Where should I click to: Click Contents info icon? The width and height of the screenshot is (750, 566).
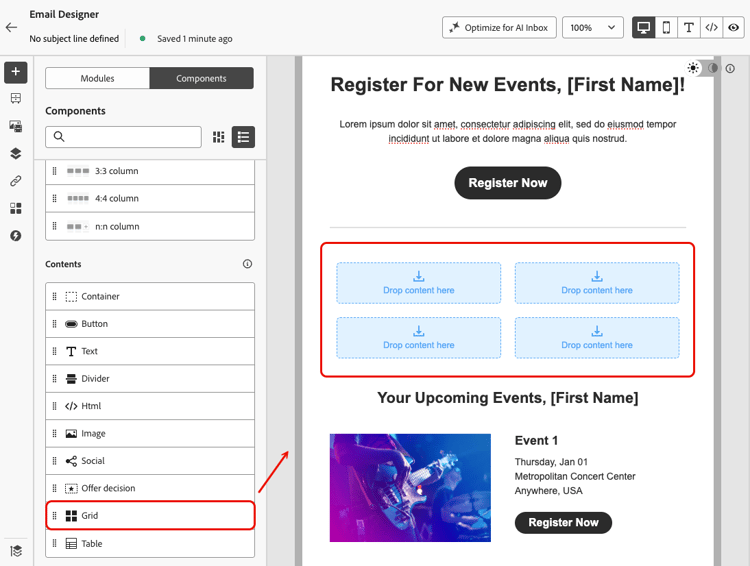[x=247, y=264]
